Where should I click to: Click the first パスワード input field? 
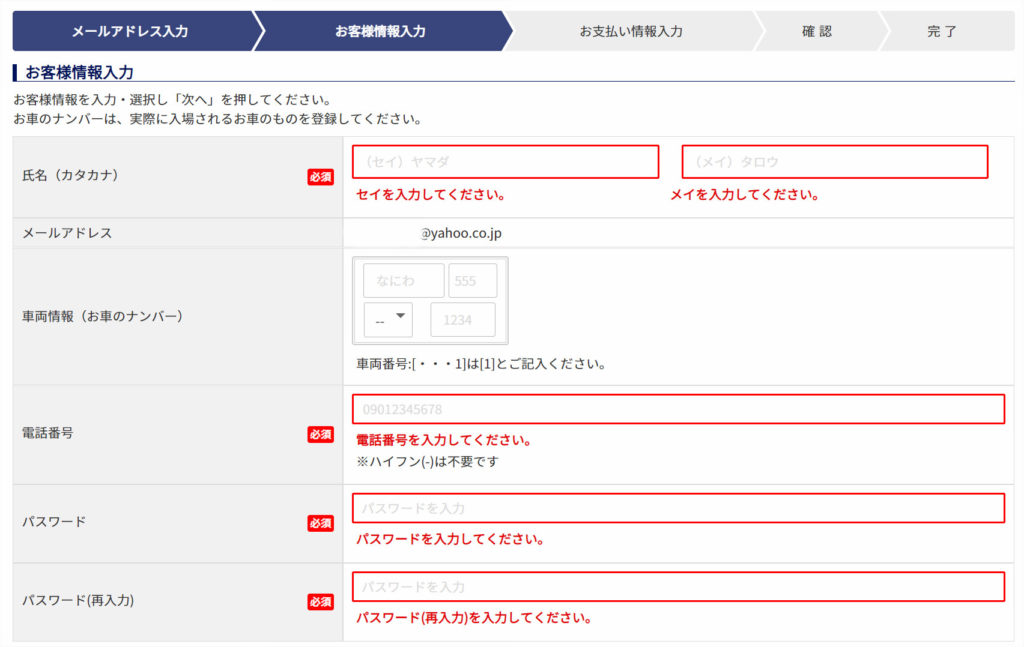(678, 508)
